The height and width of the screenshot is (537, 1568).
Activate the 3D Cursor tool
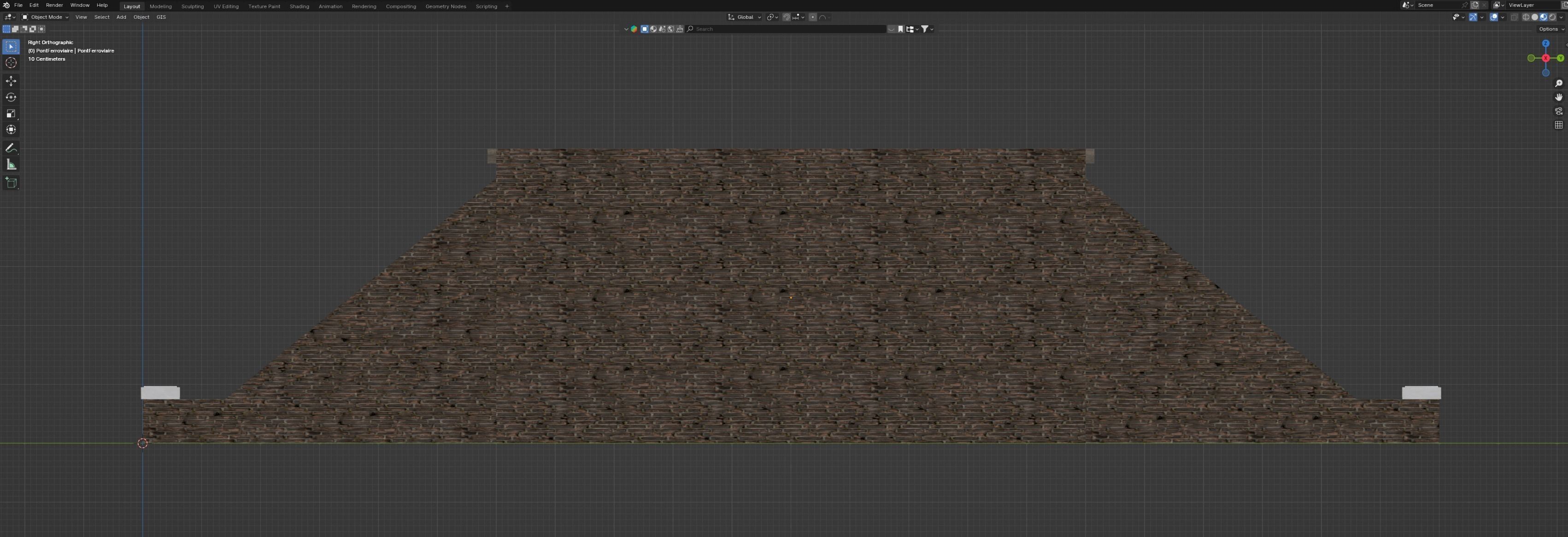11,63
